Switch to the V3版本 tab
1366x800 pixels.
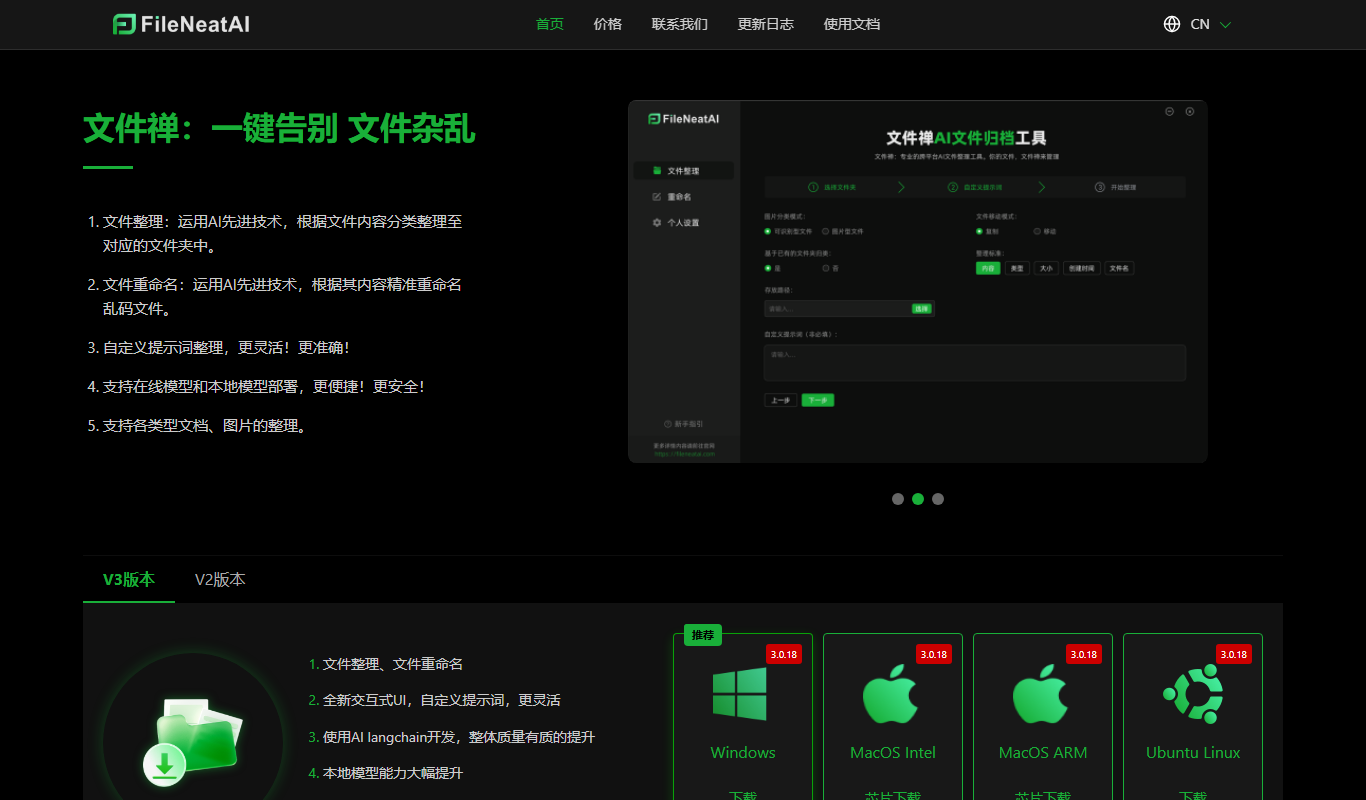click(x=129, y=579)
